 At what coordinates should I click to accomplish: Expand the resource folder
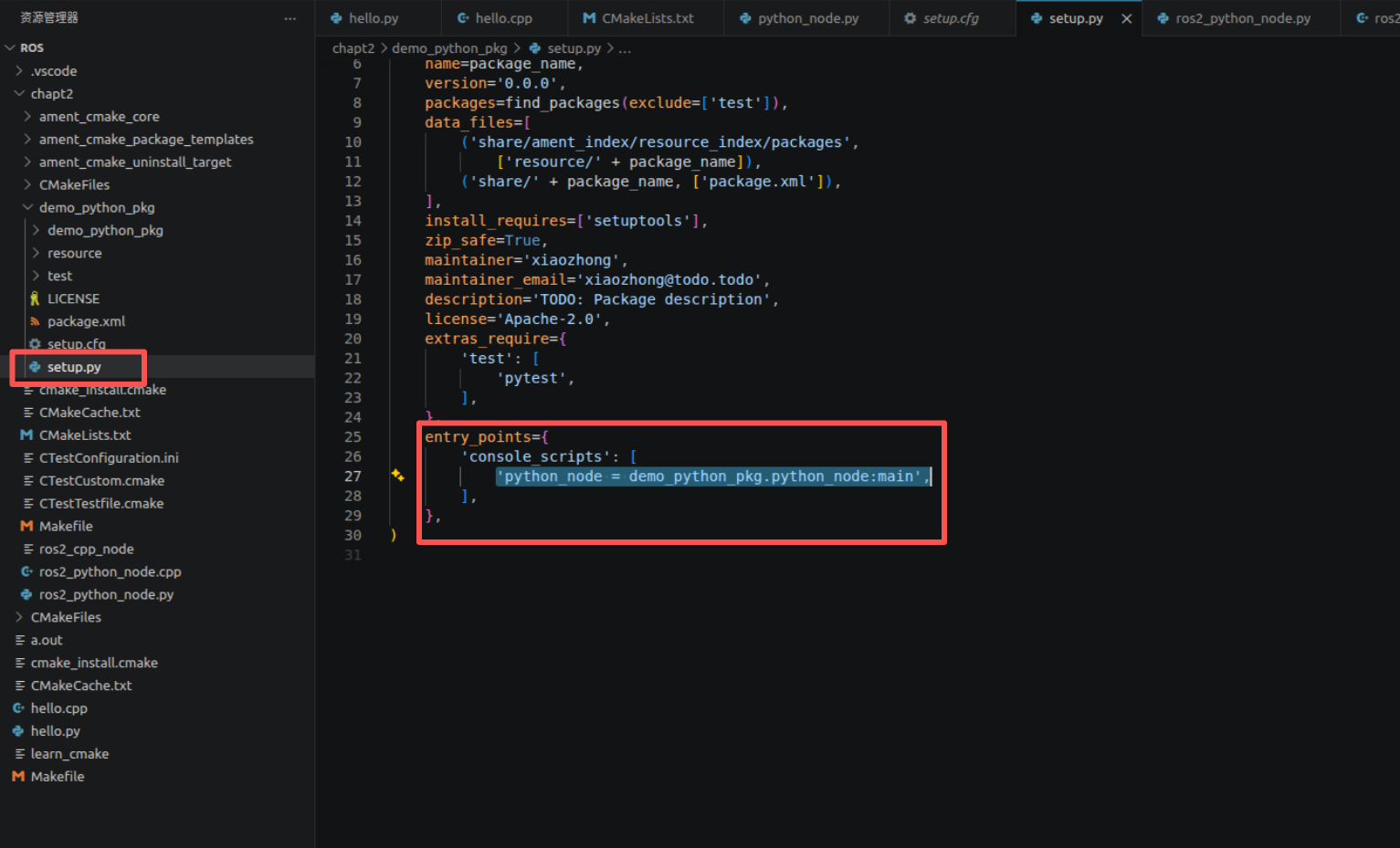37,253
